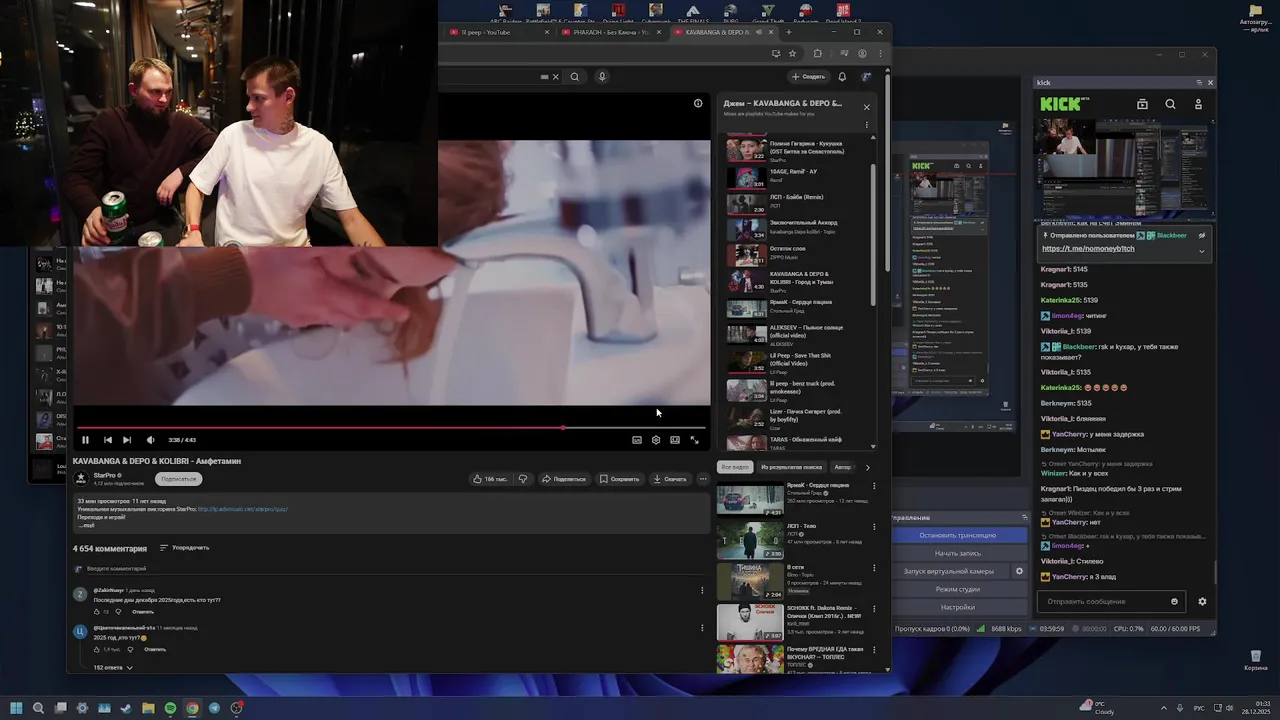The image size is (1280, 720).
Task: Click Начать запись in OBS
Action: (958, 553)
